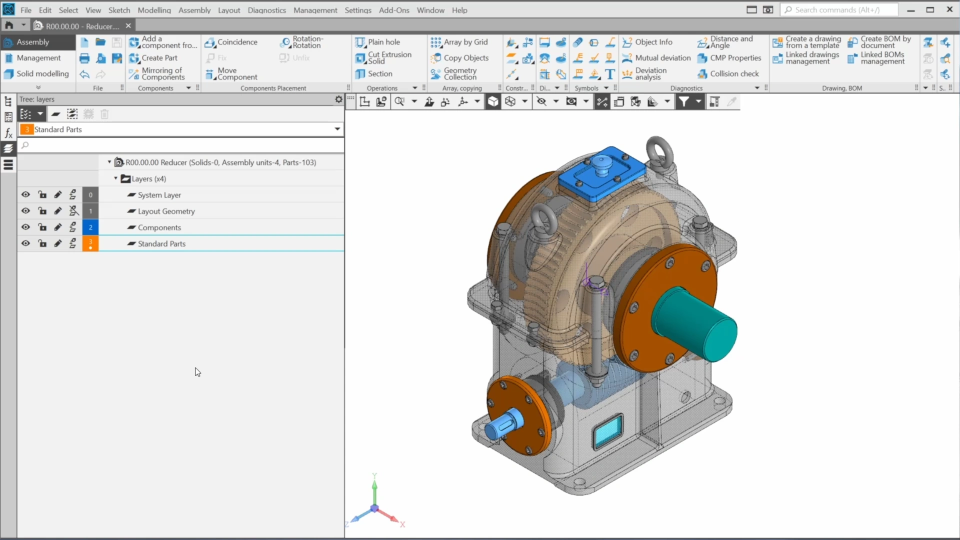960x540 pixels.
Task: Open the Tree layers panel settings gear
Action: [338, 99]
